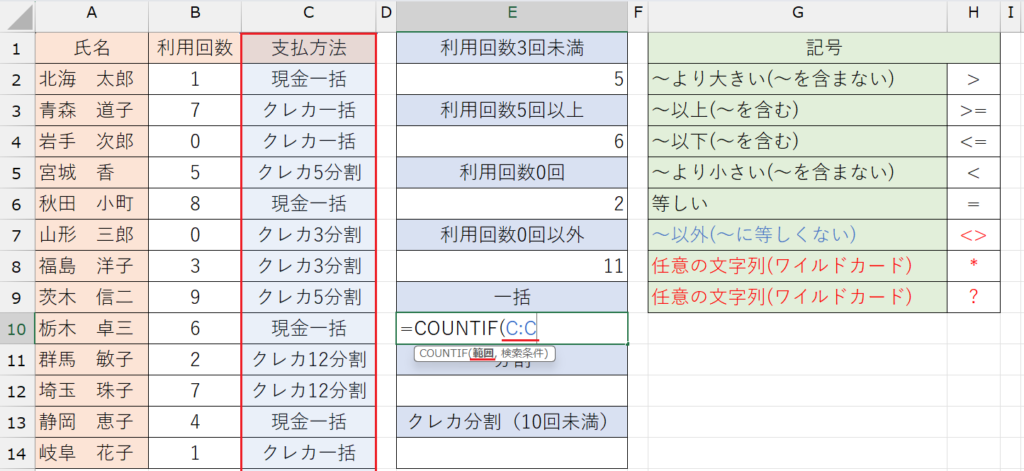Select the 氏名 header cell
Screen dimensions: 1024x471
pyautogui.click(x=91, y=48)
